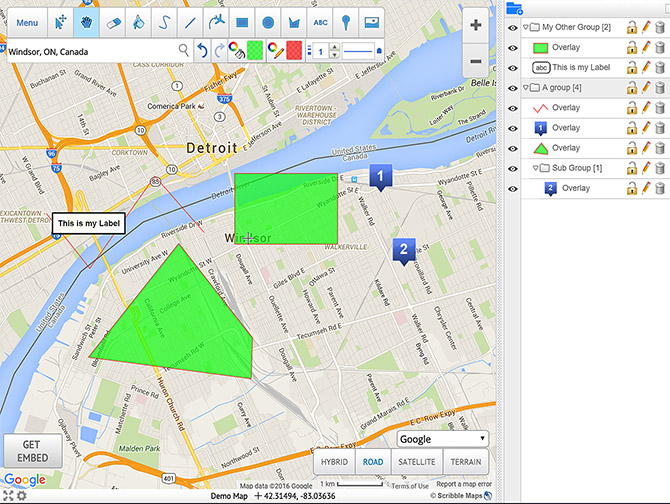
Task: Pick the ABC text label tool
Action: (x=320, y=22)
